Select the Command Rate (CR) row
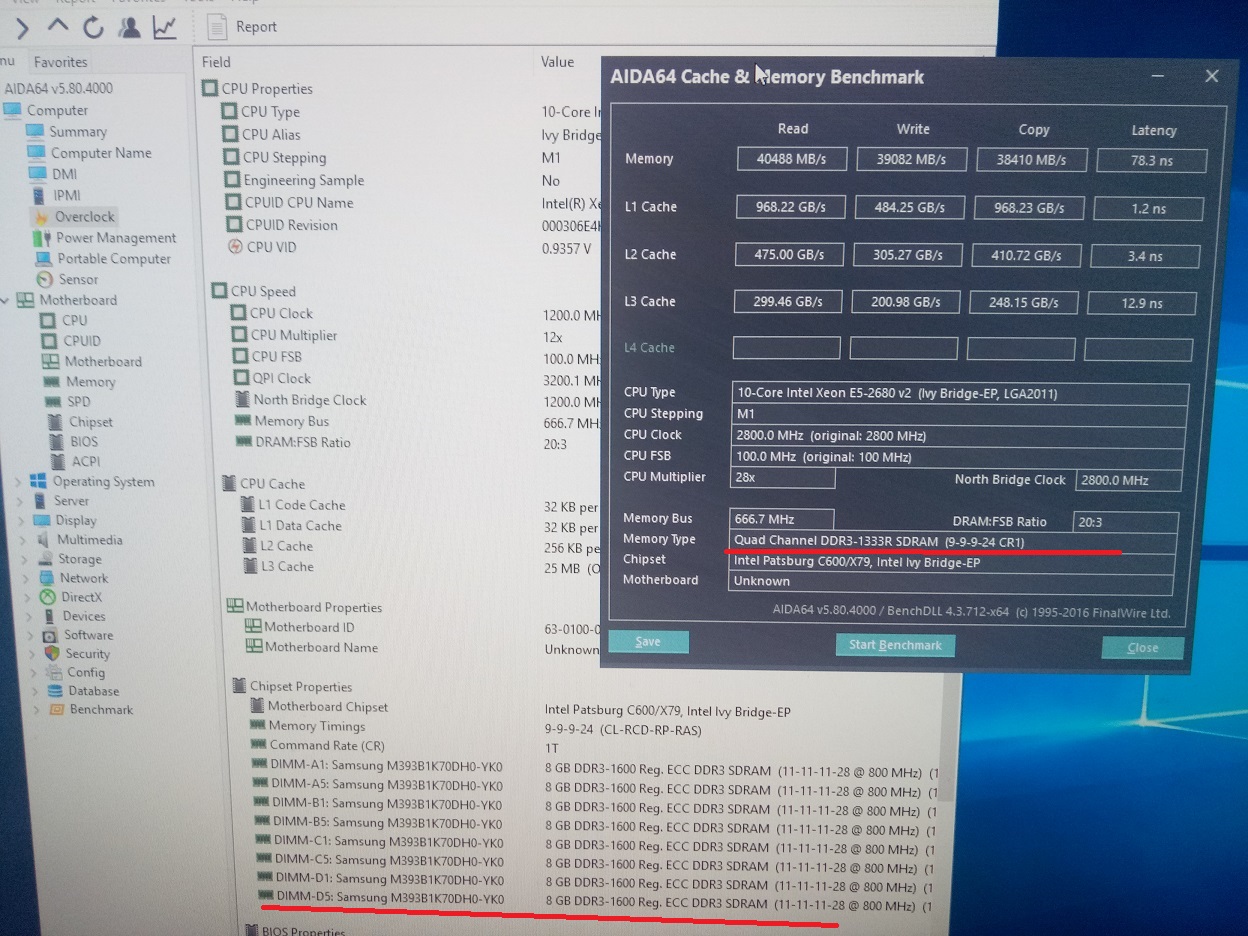This screenshot has width=1248, height=936. click(327, 745)
